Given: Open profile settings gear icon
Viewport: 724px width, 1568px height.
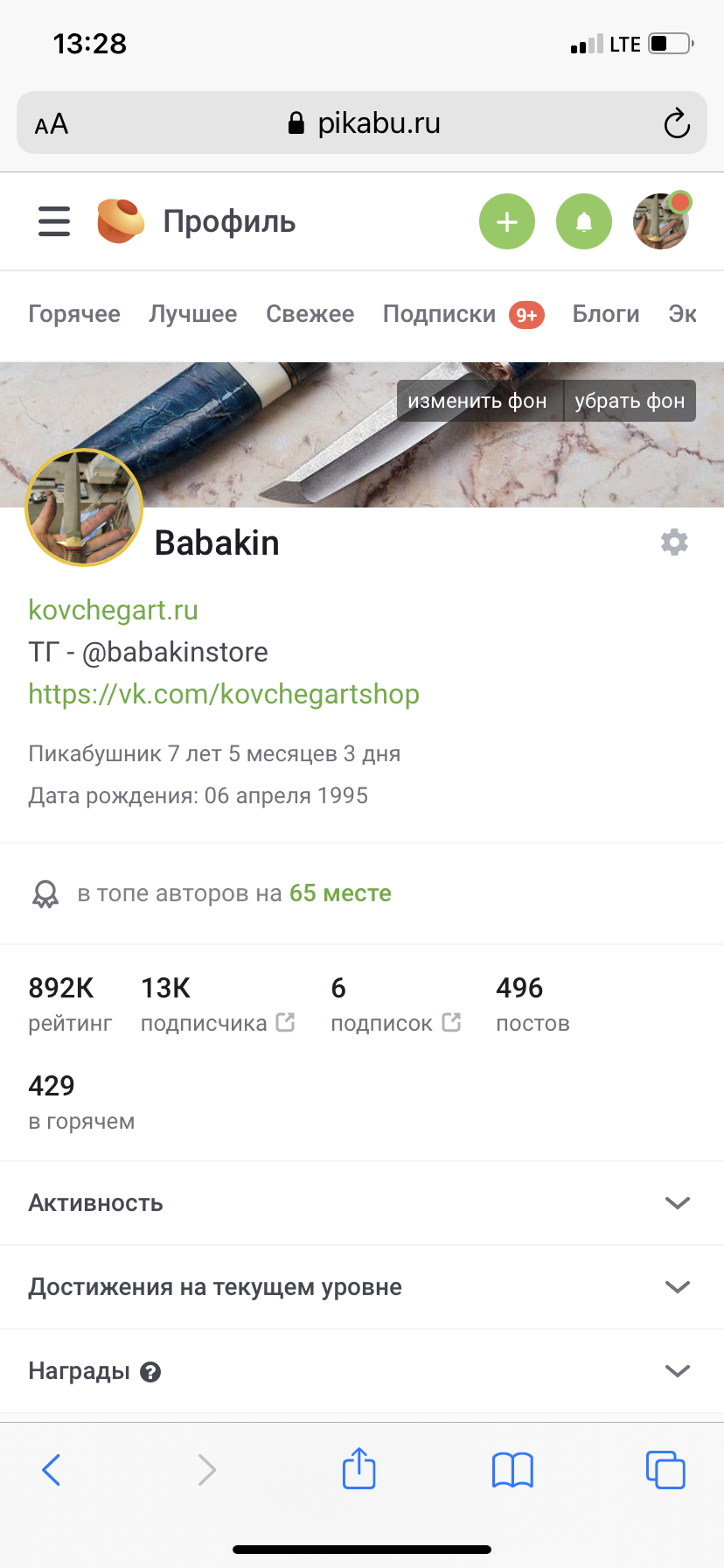Looking at the screenshot, I should 674,542.
